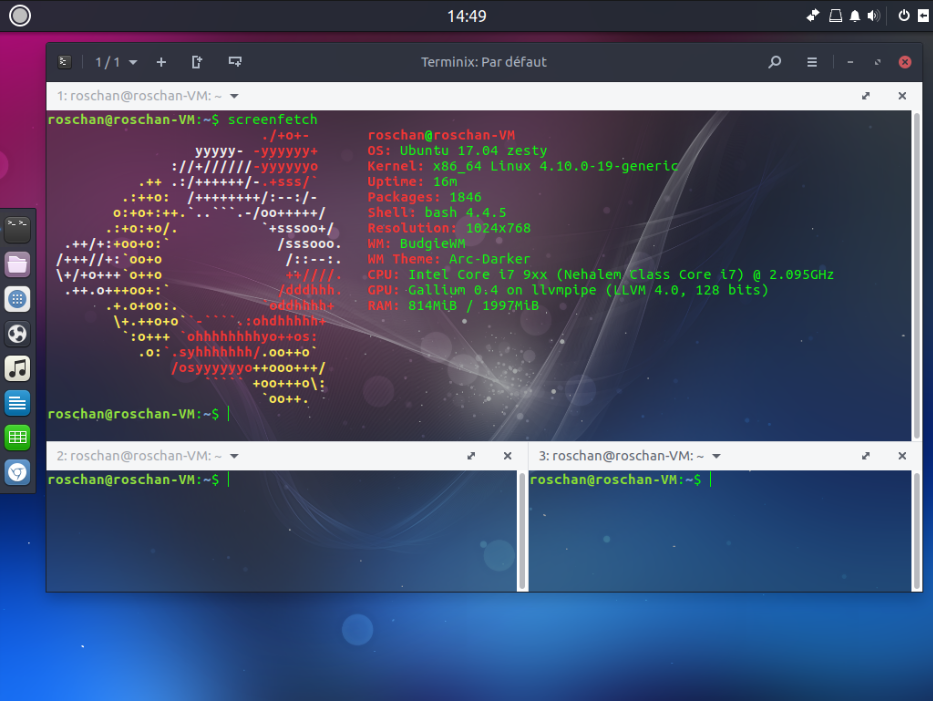Click the clock showing 14:49

point(466,16)
